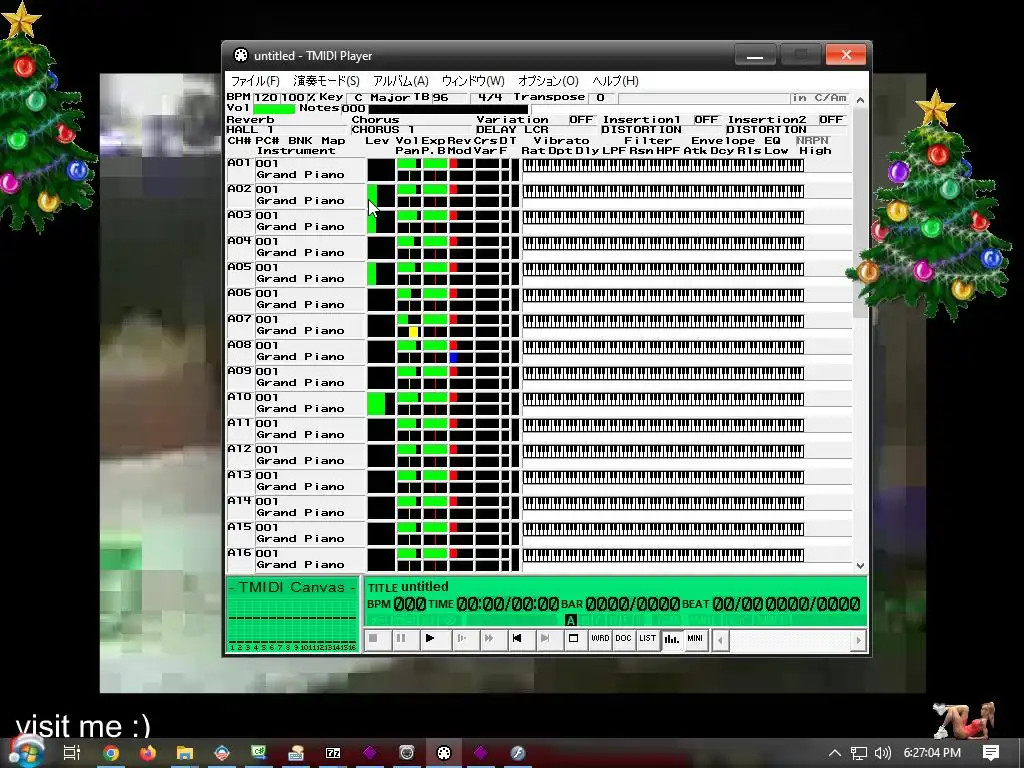Click the A05 channel level meter
The height and width of the screenshot is (768, 1024).
381,274
